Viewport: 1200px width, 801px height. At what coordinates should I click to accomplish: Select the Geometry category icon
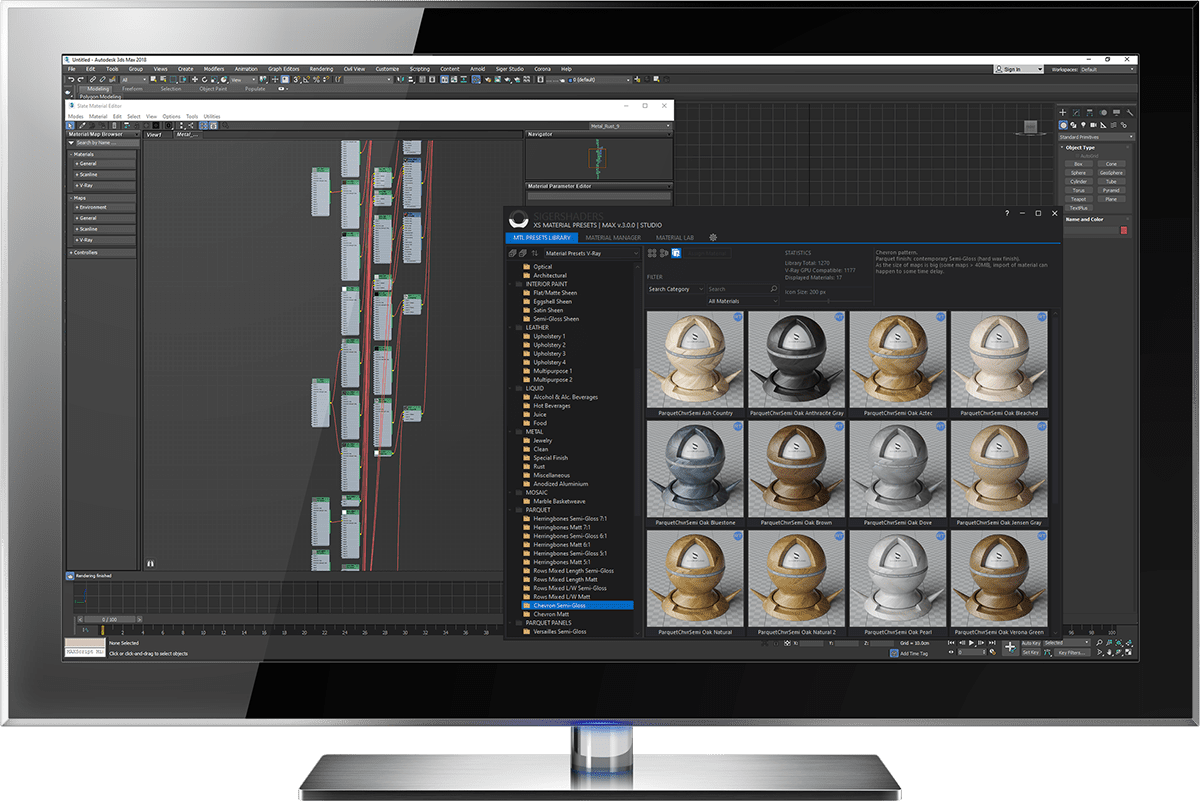pyautogui.click(x=1063, y=125)
